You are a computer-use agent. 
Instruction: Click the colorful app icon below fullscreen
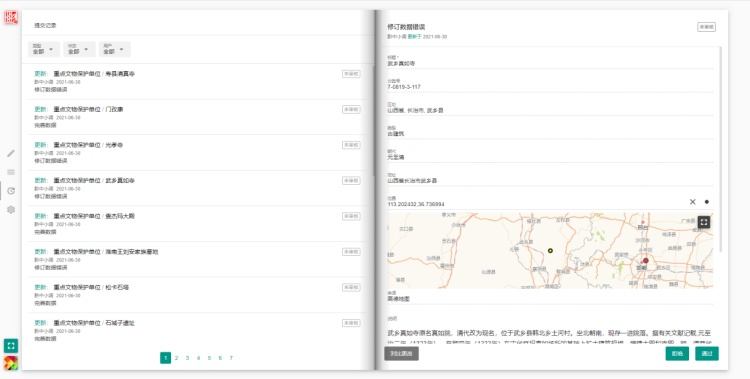[11, 363]
